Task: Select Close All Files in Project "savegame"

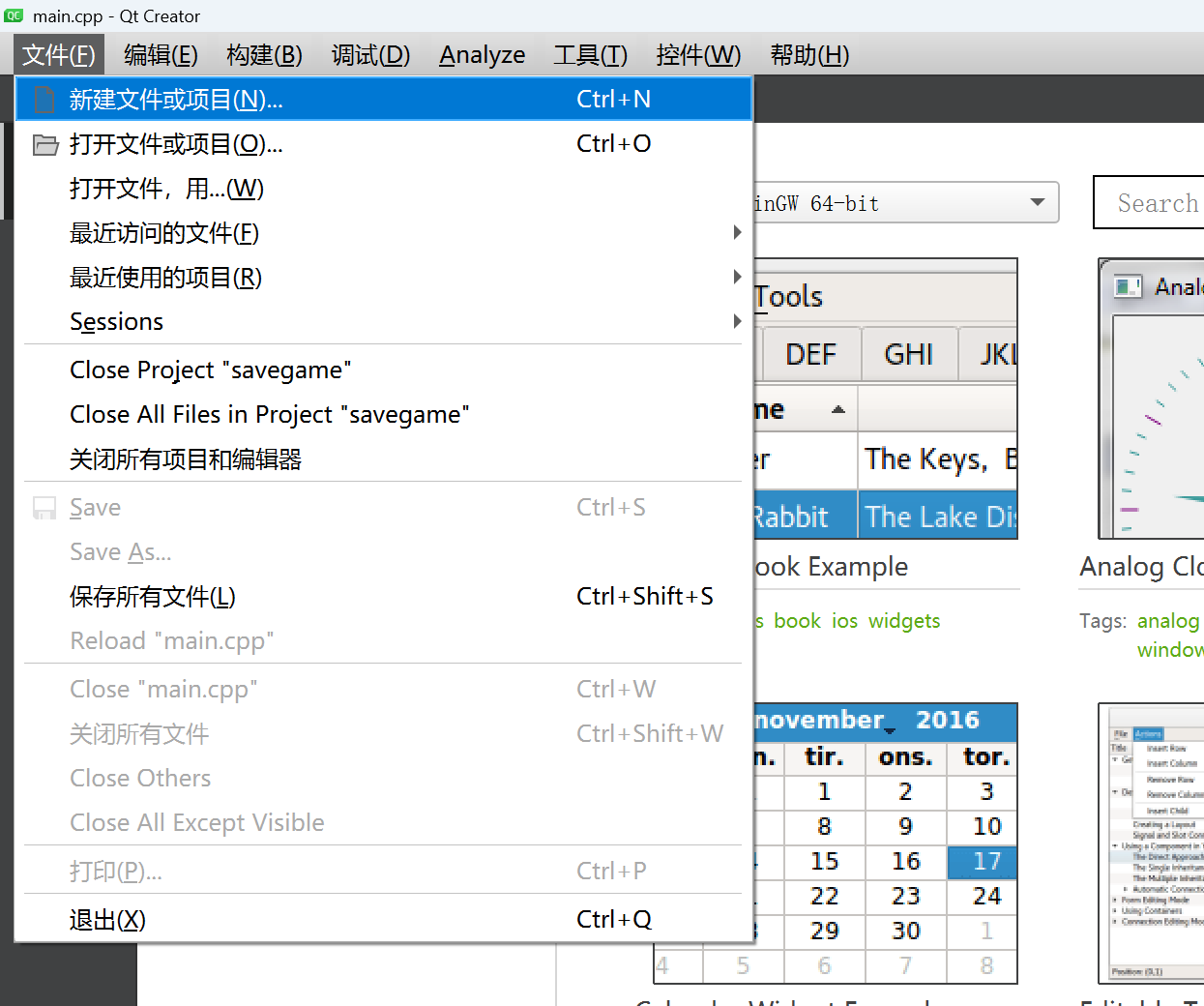Action: (x=384, y=414)
